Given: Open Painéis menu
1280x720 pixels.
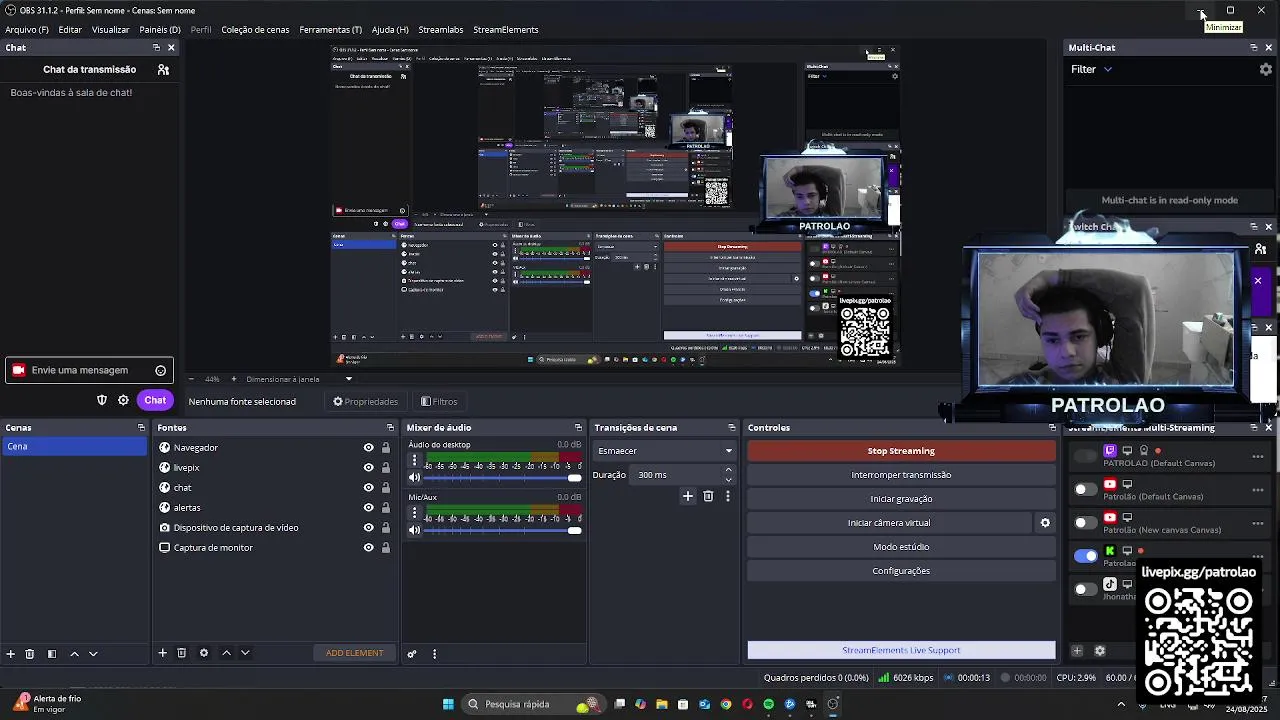Looking at the screenshot, I should click(x=160, y=30).
